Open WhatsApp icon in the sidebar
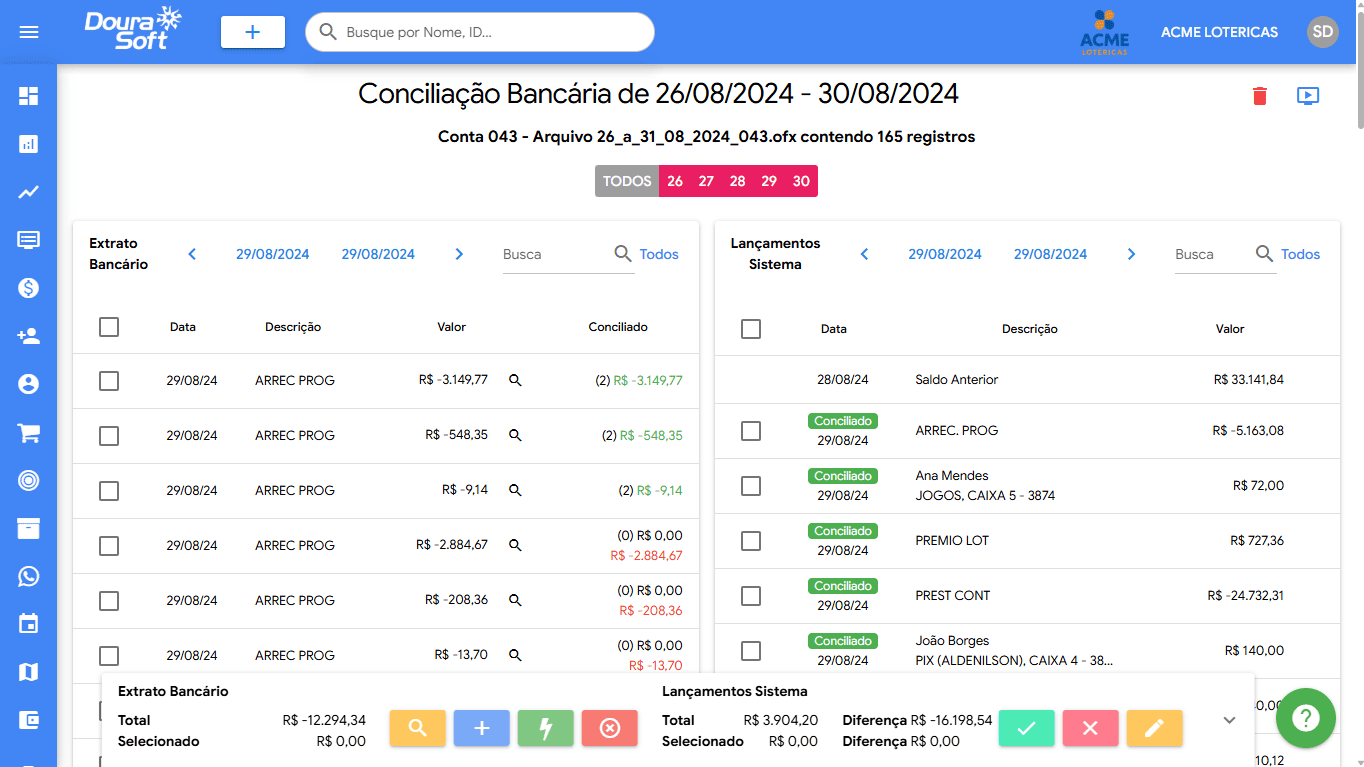1364x767 pixels. coord(28,575)
